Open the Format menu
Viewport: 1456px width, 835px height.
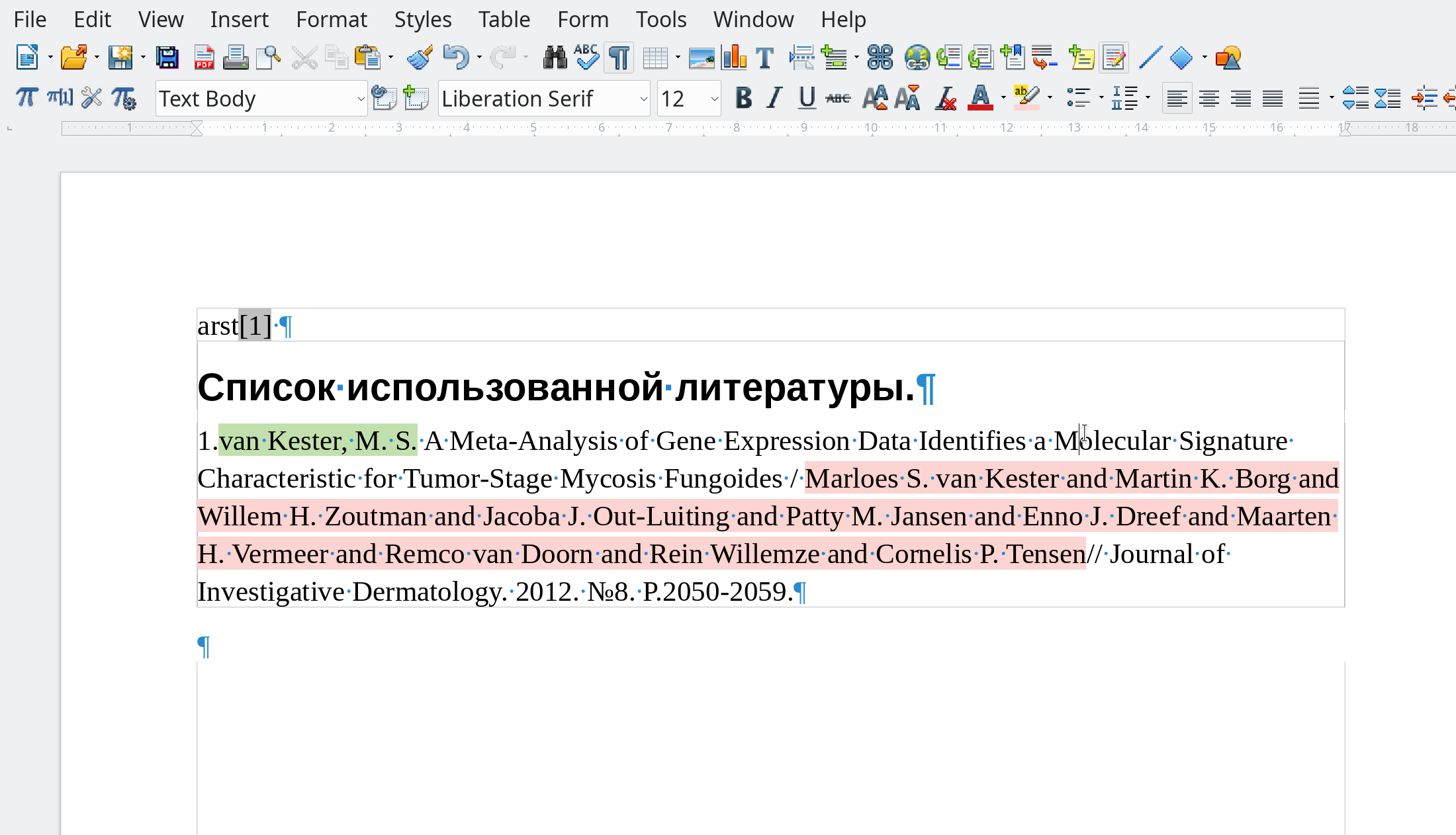(x=331, y=19)
